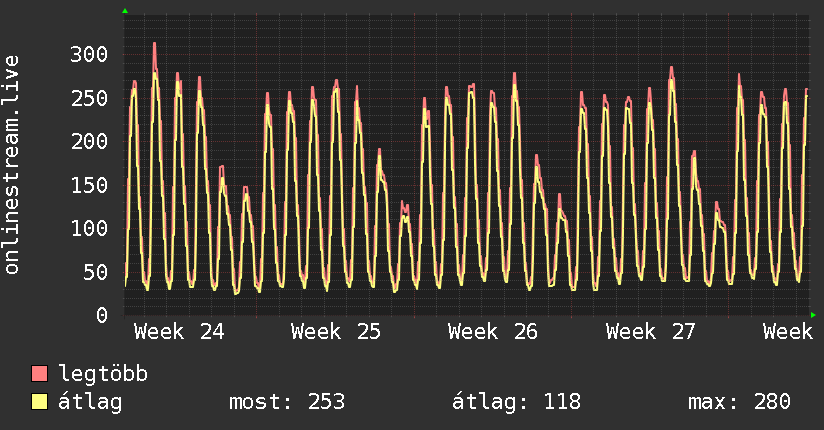This screenshot has height=430, width=824.
Task: Click the cut-off Week label at right edge
Action: click(x=788, y=332)
